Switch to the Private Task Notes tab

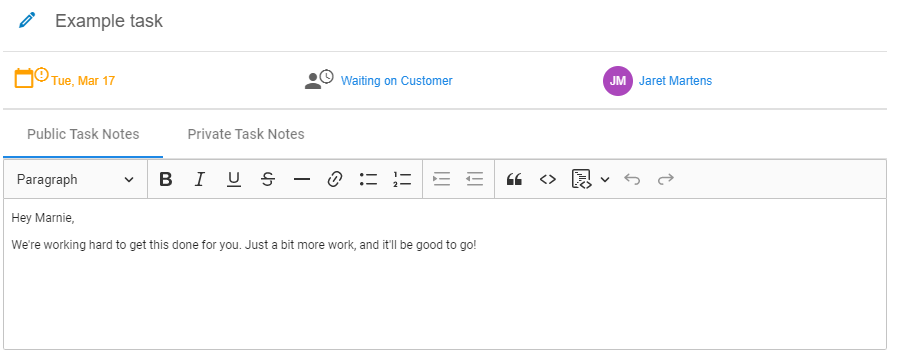click(246, 134)
